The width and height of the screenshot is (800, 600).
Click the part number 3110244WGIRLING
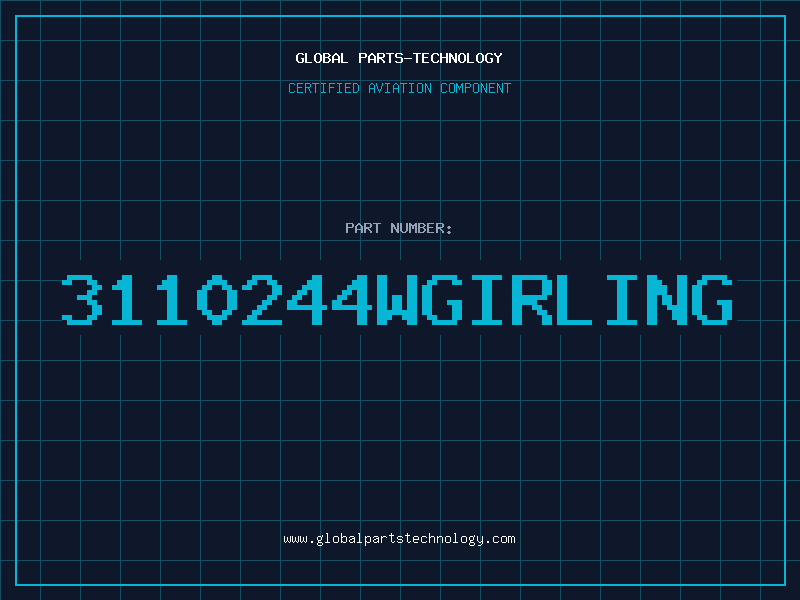coord(397,300)
